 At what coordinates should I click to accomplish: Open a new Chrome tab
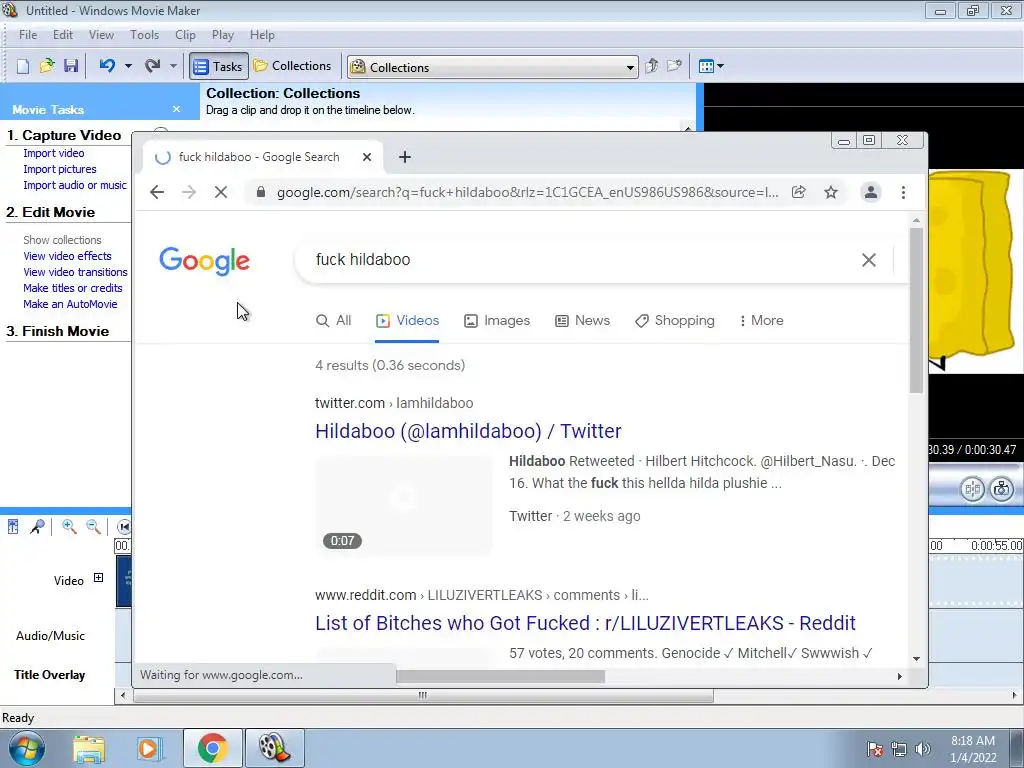405,157
